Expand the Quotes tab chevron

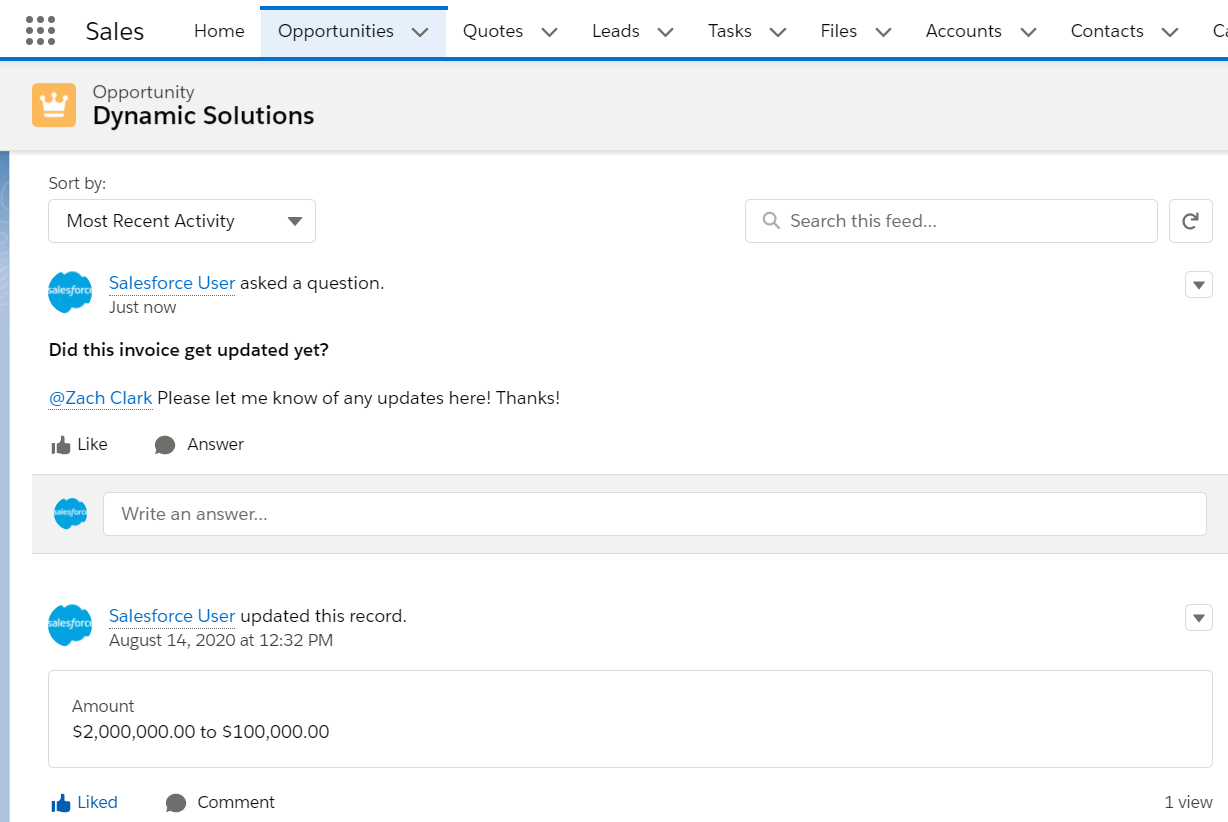549,32
